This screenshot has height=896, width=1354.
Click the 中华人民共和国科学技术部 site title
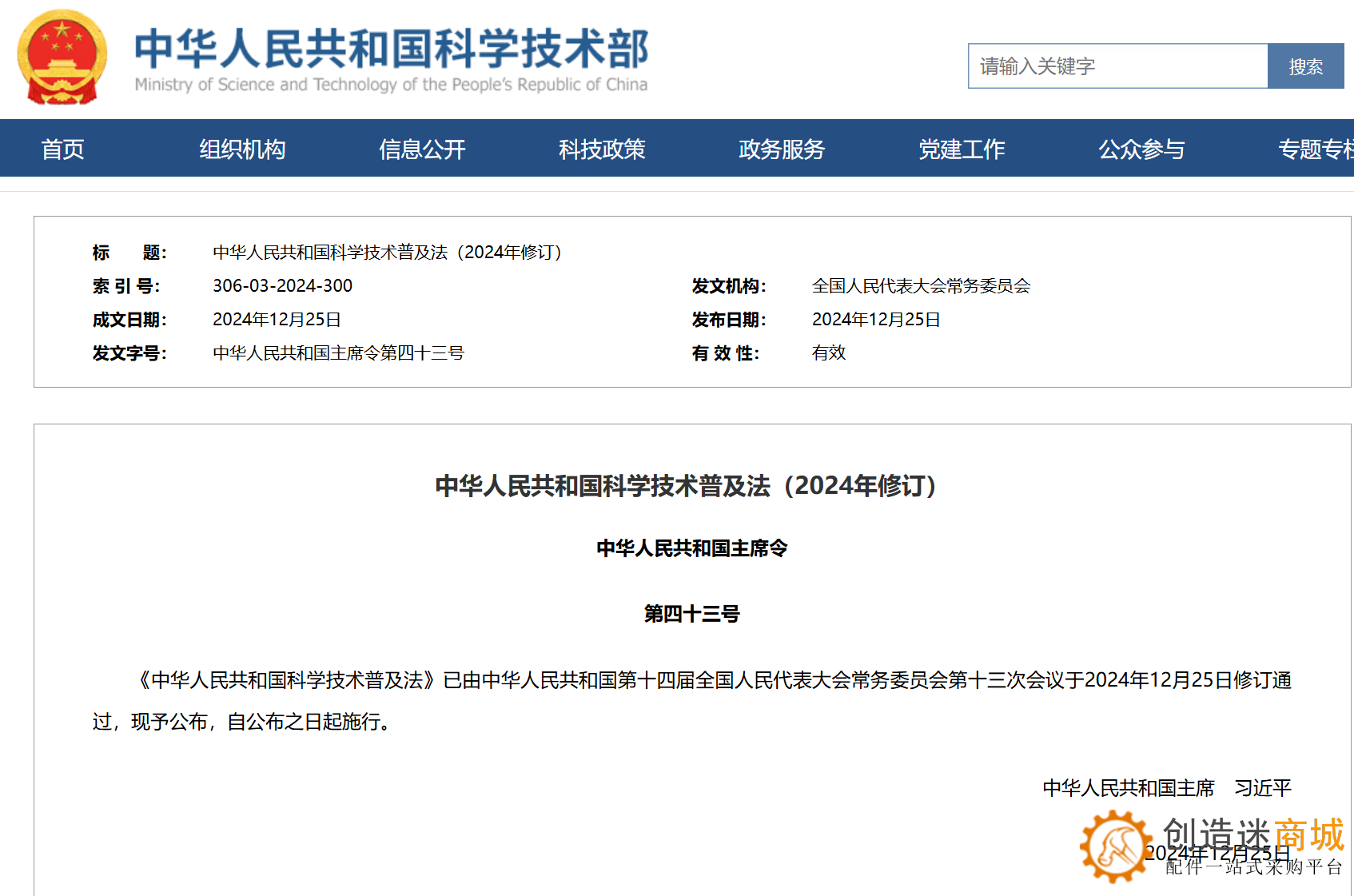pyautogui.click(x=391, y=50)
